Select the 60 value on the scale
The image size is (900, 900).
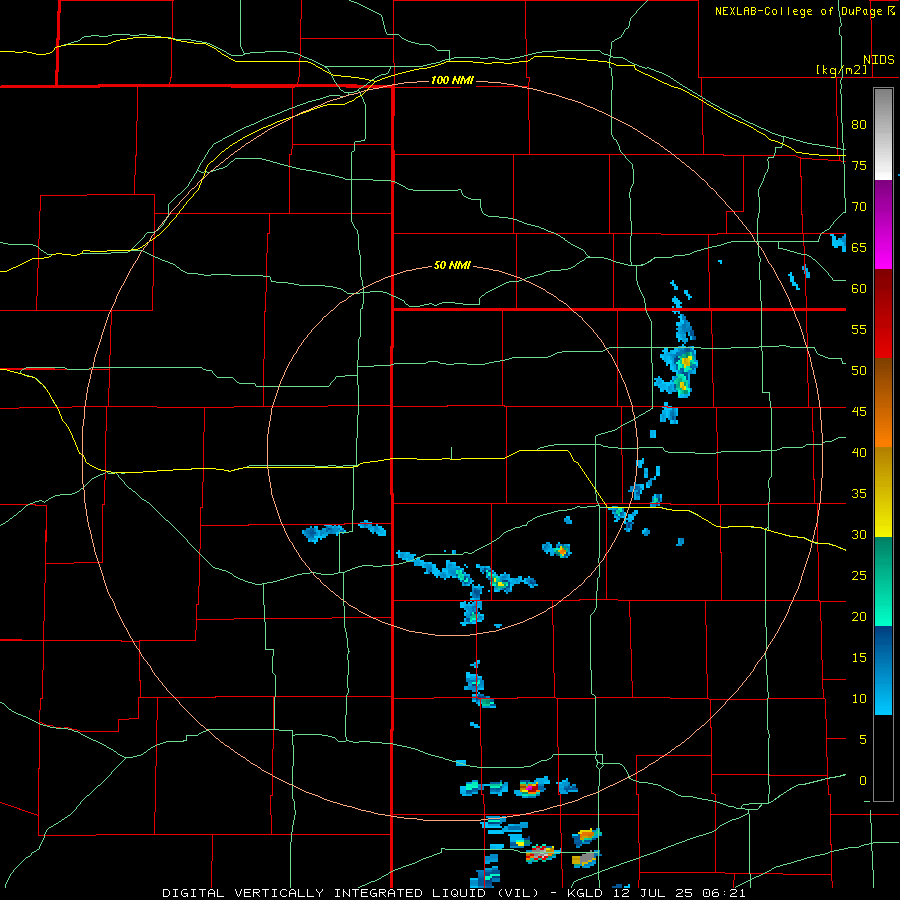(859, 289)
